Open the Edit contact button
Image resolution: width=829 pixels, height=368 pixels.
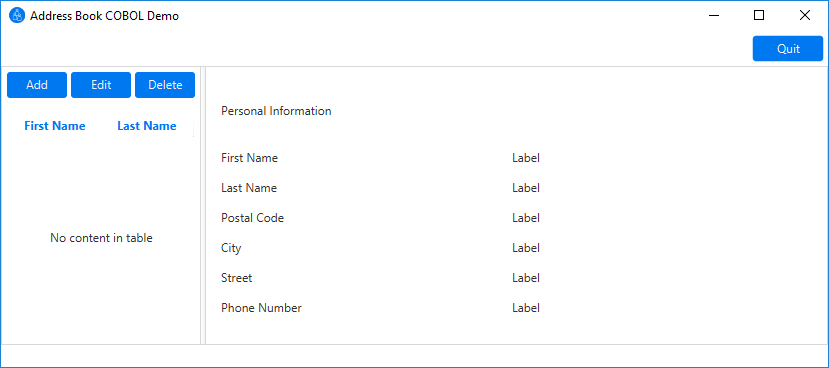[101, 85]
